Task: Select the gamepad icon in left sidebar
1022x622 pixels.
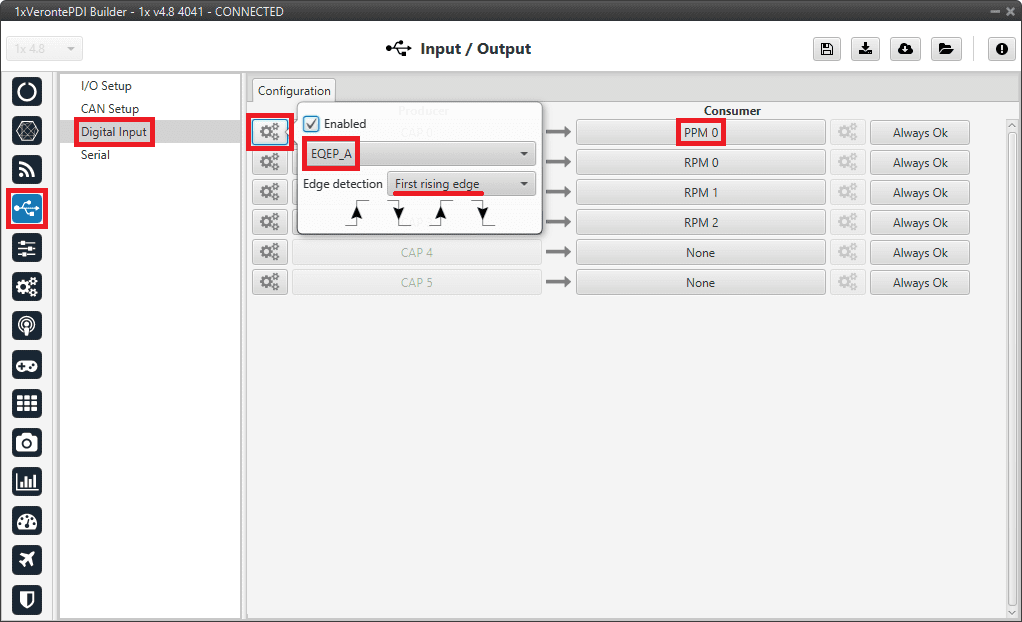Action: click(27, 364)
